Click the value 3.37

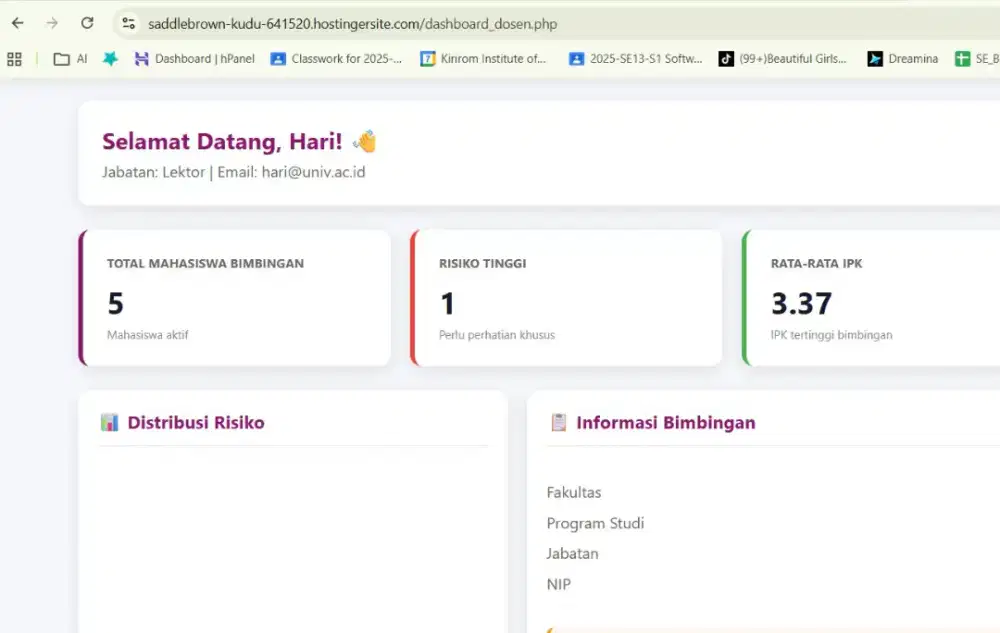802,303
